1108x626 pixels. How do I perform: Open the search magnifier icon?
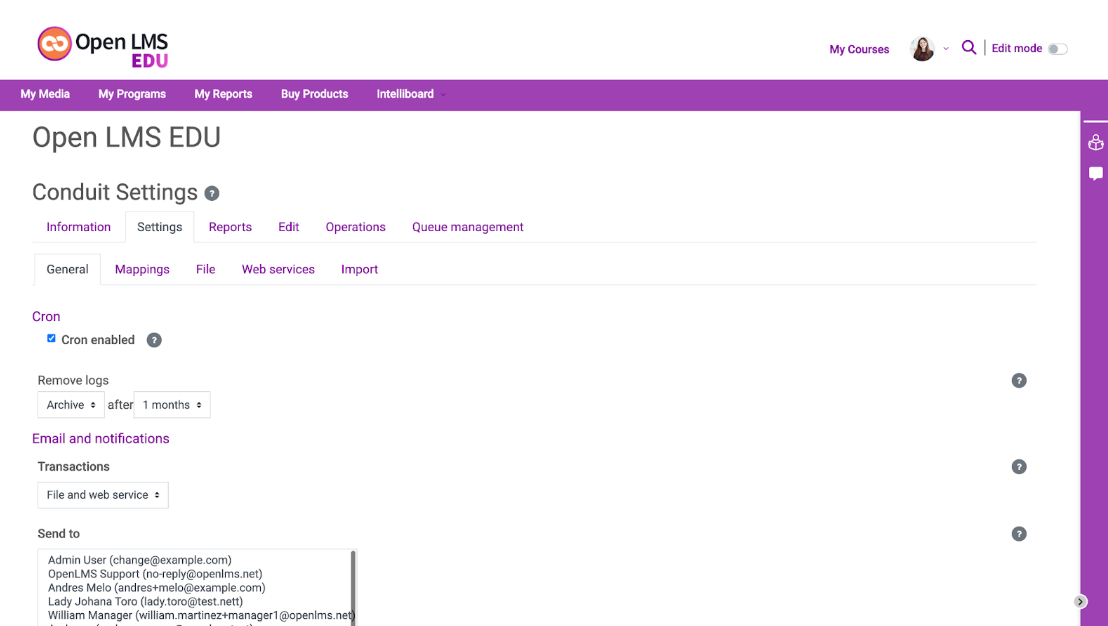coord(969,47)
